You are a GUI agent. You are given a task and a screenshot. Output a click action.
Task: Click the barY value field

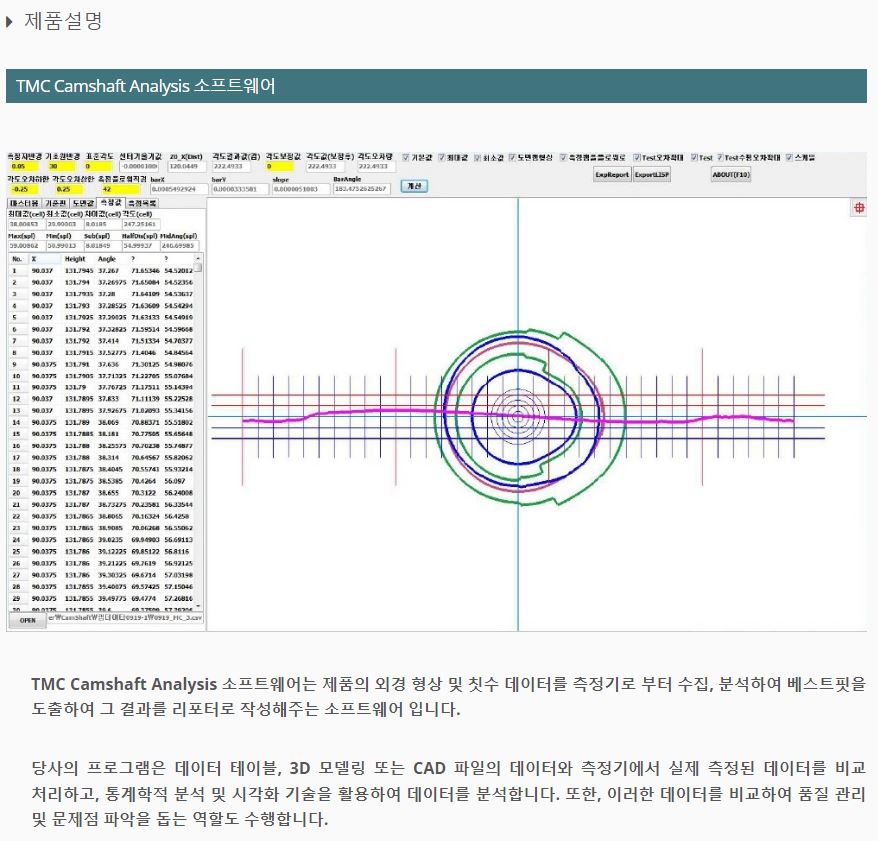(x=240, y=189)
